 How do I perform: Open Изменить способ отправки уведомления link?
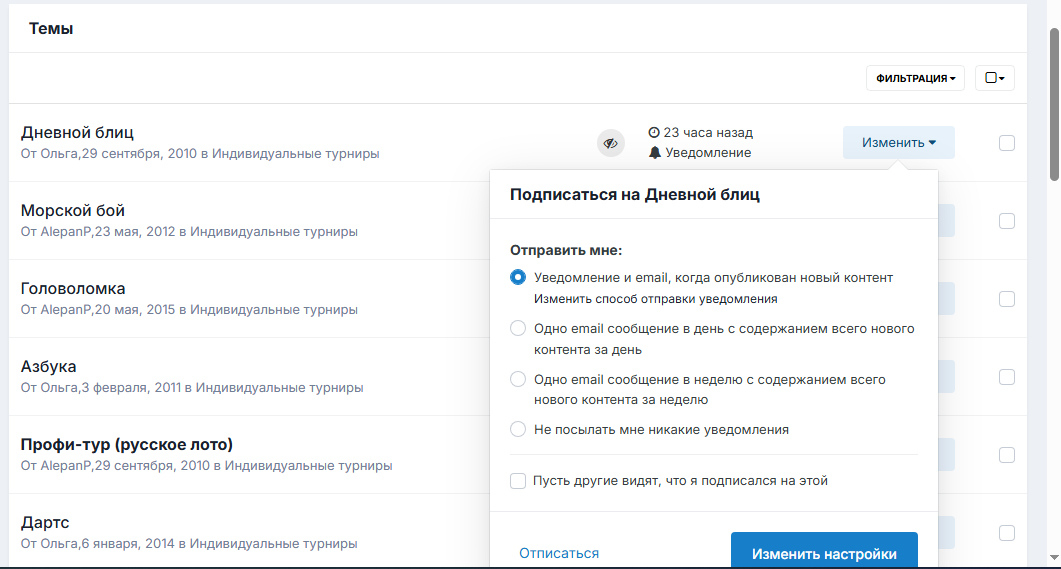656,299
